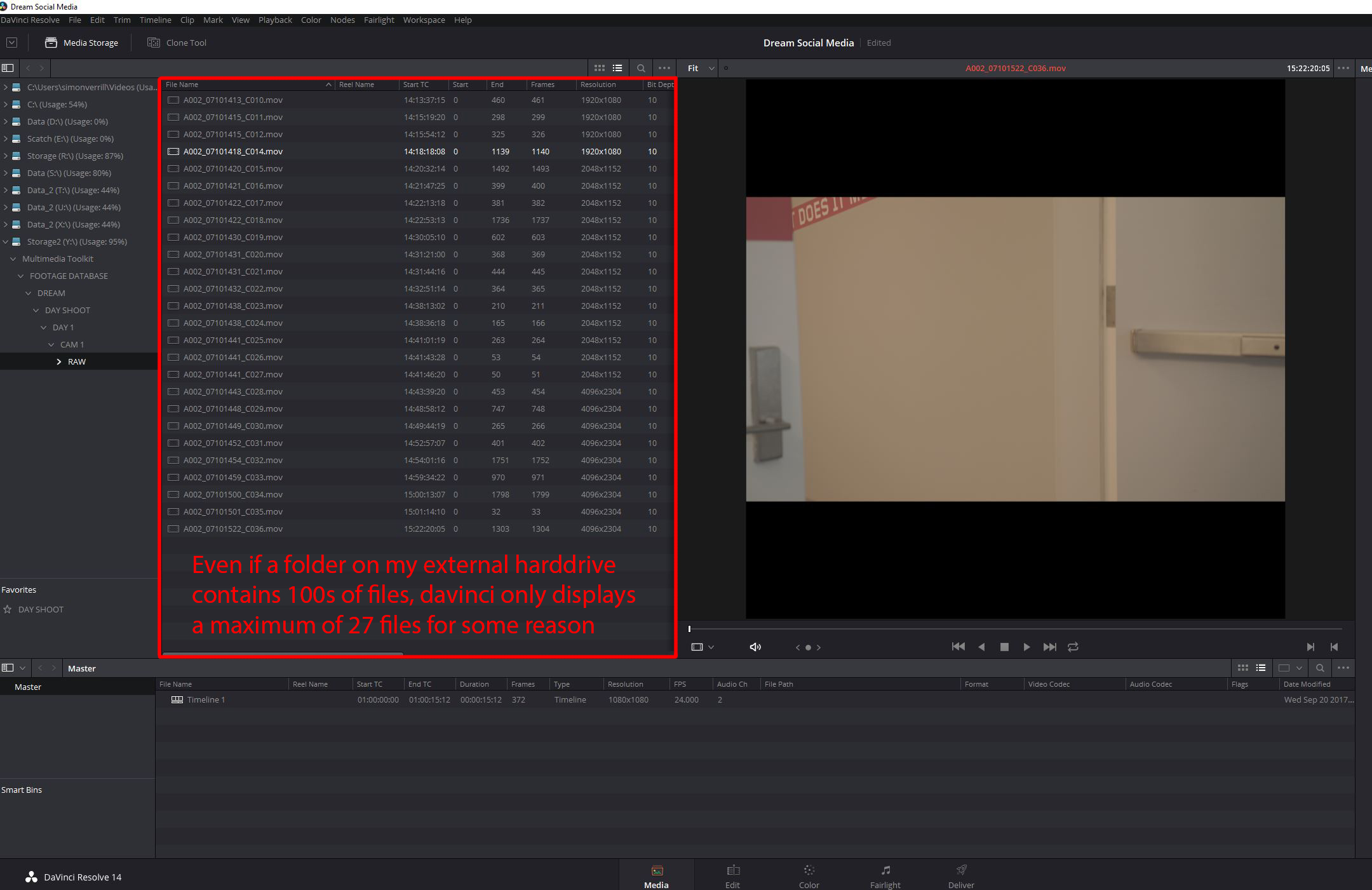Click the search icon in media browser
This screenshot has width=1372, height=890.
pyautogui.click(x=640, y=67)
